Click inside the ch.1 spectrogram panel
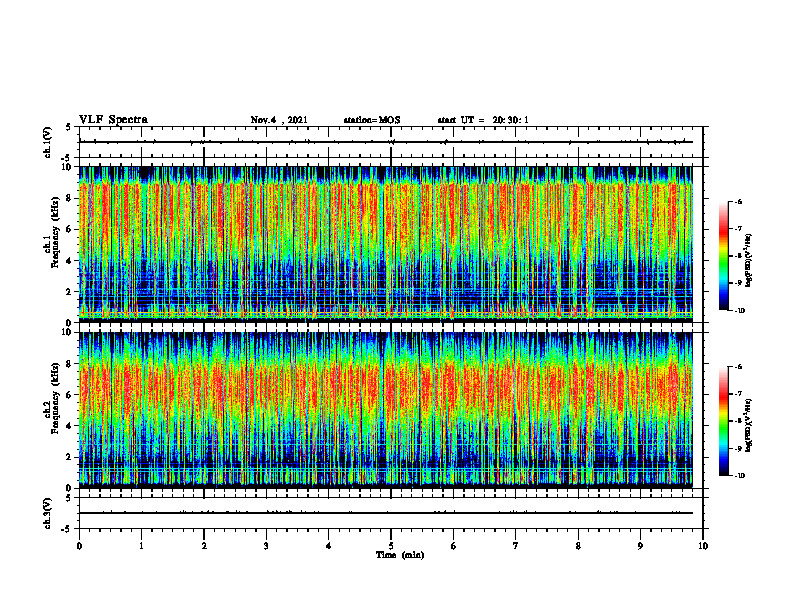Screen dimensions: 792x612 click(386, 244)
